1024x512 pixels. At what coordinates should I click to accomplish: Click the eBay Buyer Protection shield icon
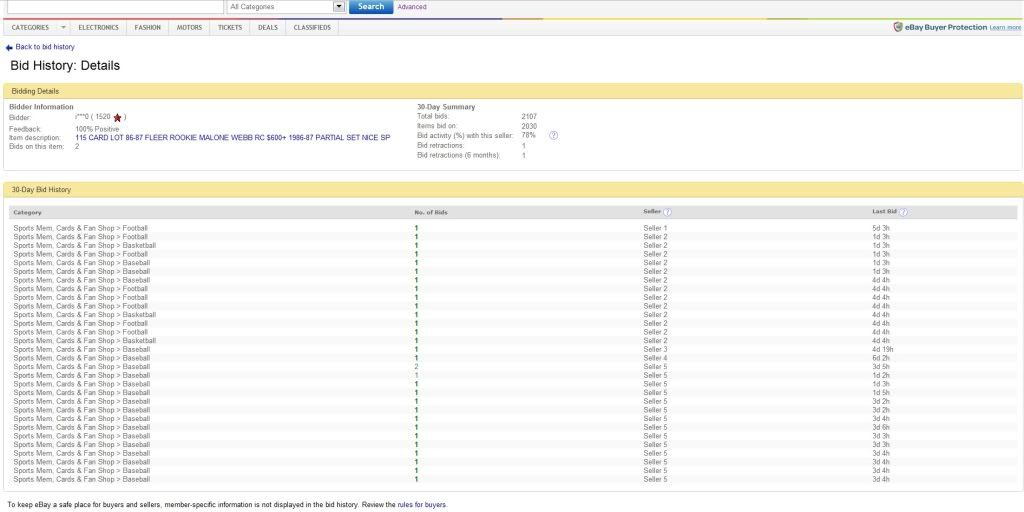point(898,27)
